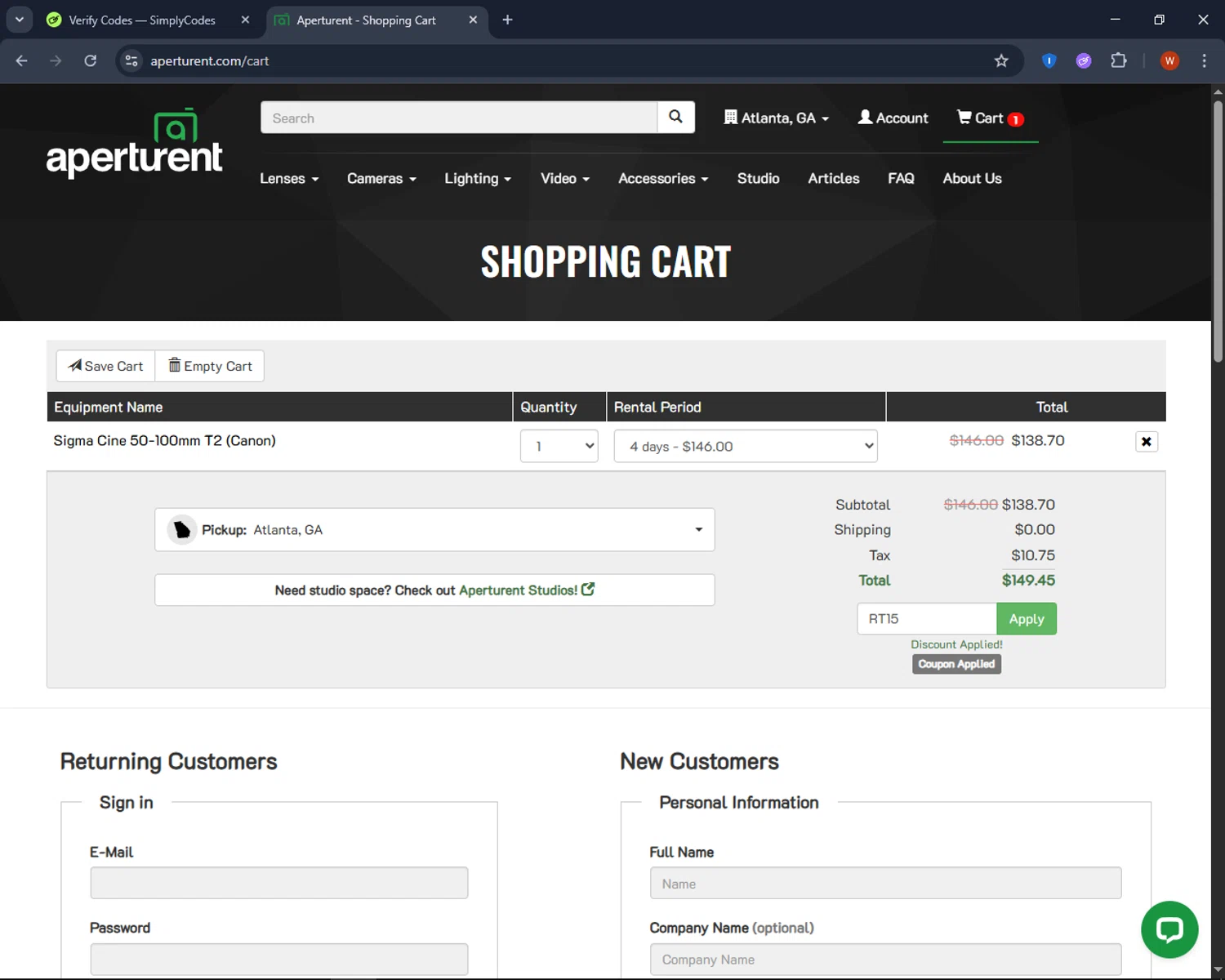Open the browser extensions puzzle icon
The height and width of the screenshot is (980, 1225).
1119,60
